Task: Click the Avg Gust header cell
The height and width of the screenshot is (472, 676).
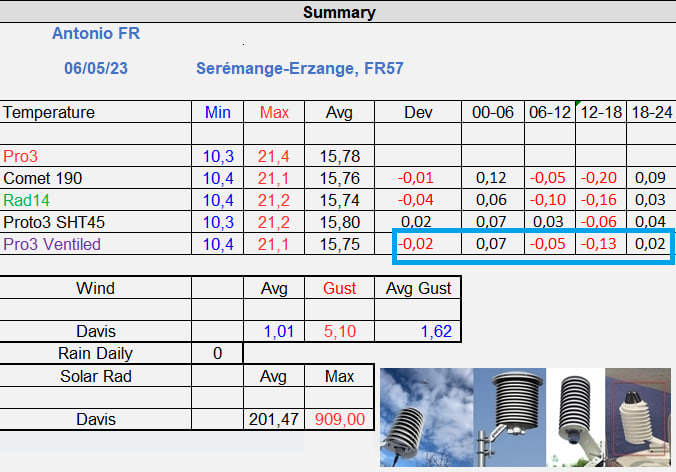Action: [x=417, y=288]
